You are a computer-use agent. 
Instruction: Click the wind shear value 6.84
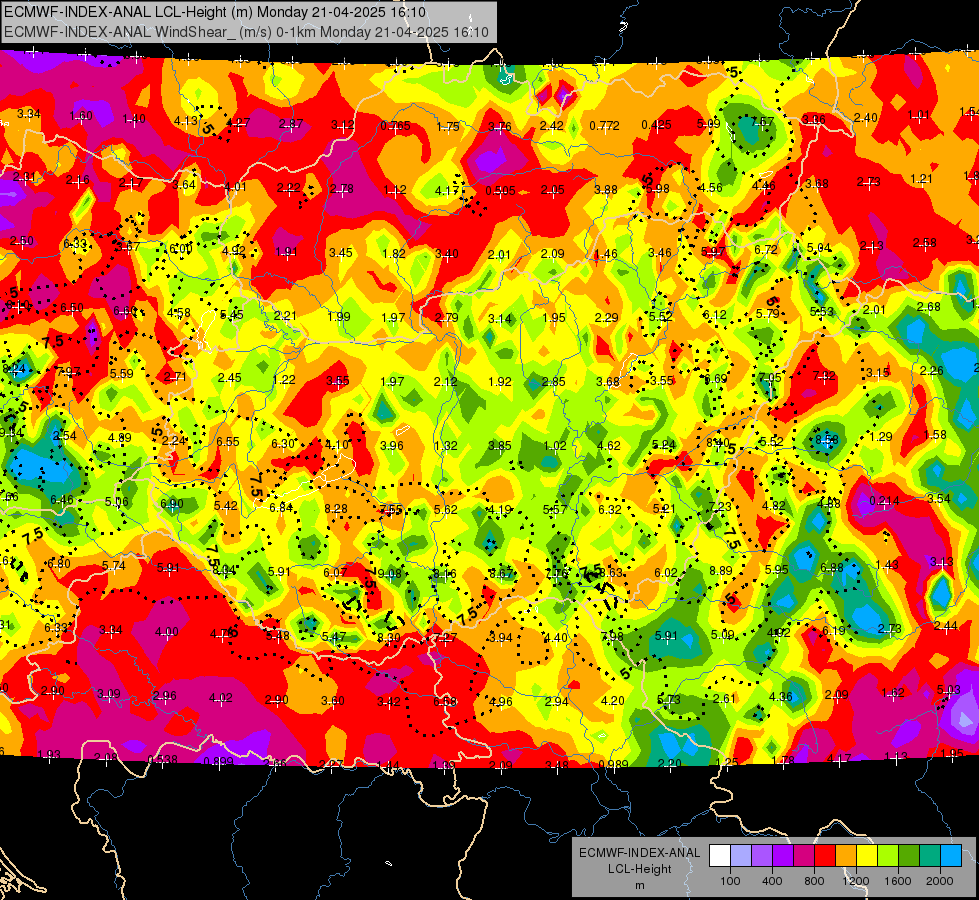tap(281, 507)
